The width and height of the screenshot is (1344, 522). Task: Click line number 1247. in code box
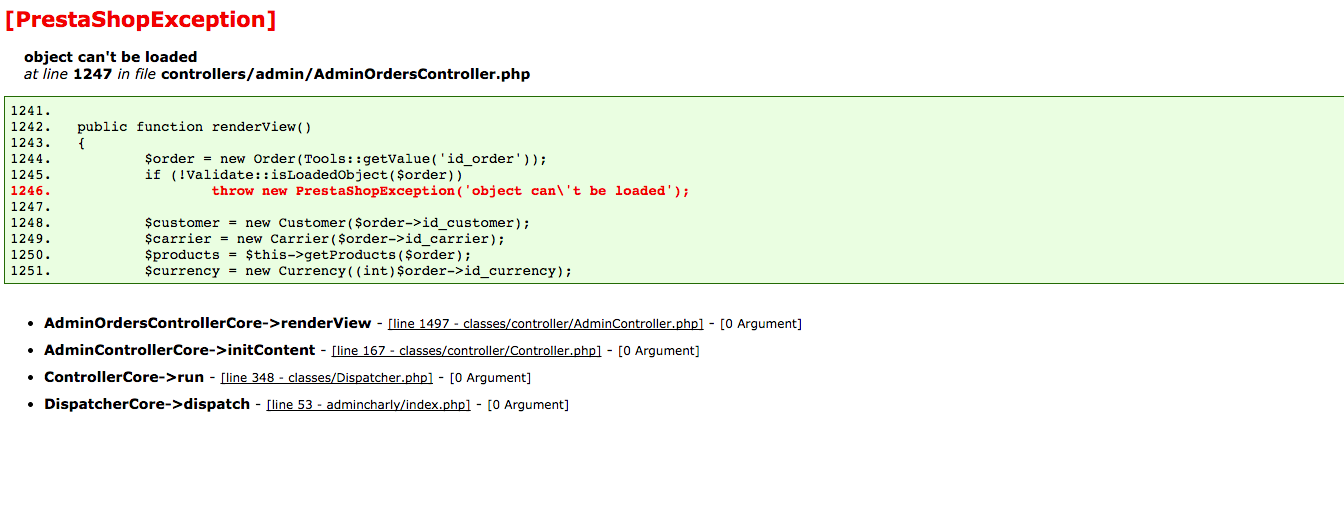31,207
